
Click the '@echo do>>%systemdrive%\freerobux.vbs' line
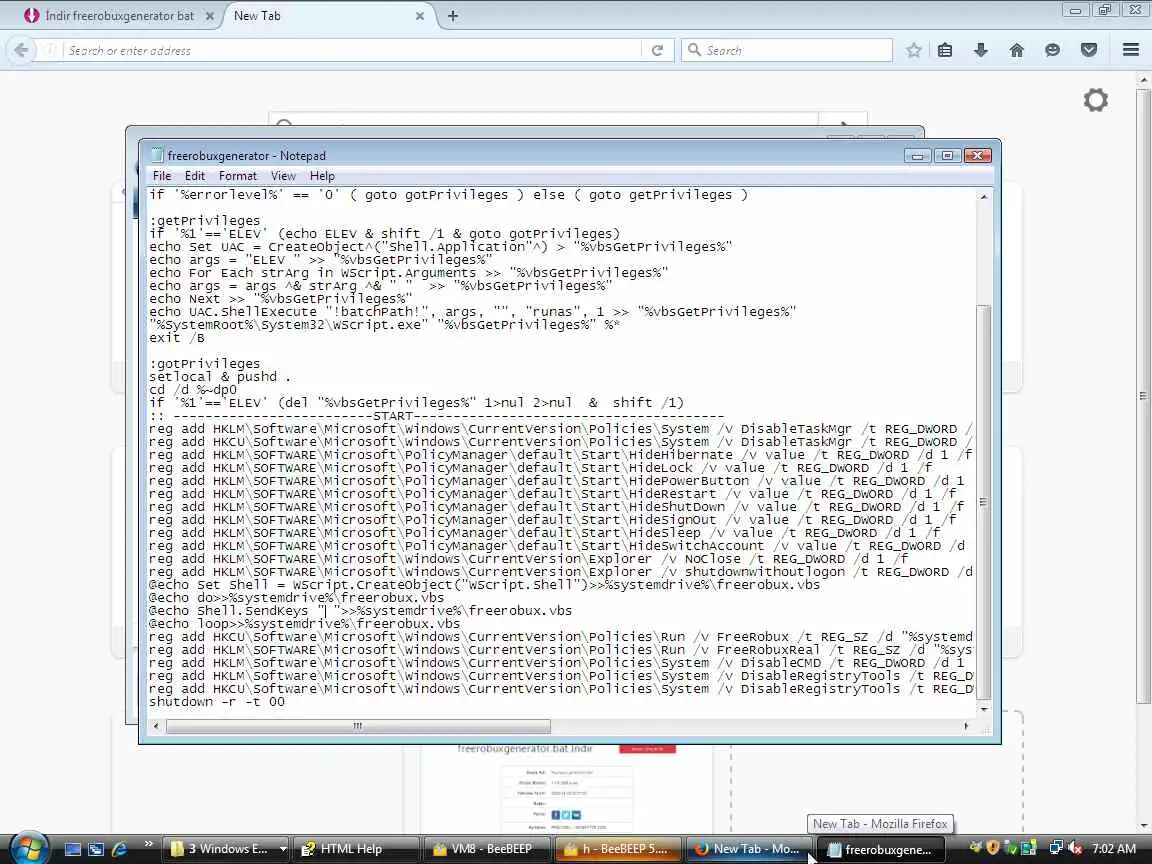point(297,598)
